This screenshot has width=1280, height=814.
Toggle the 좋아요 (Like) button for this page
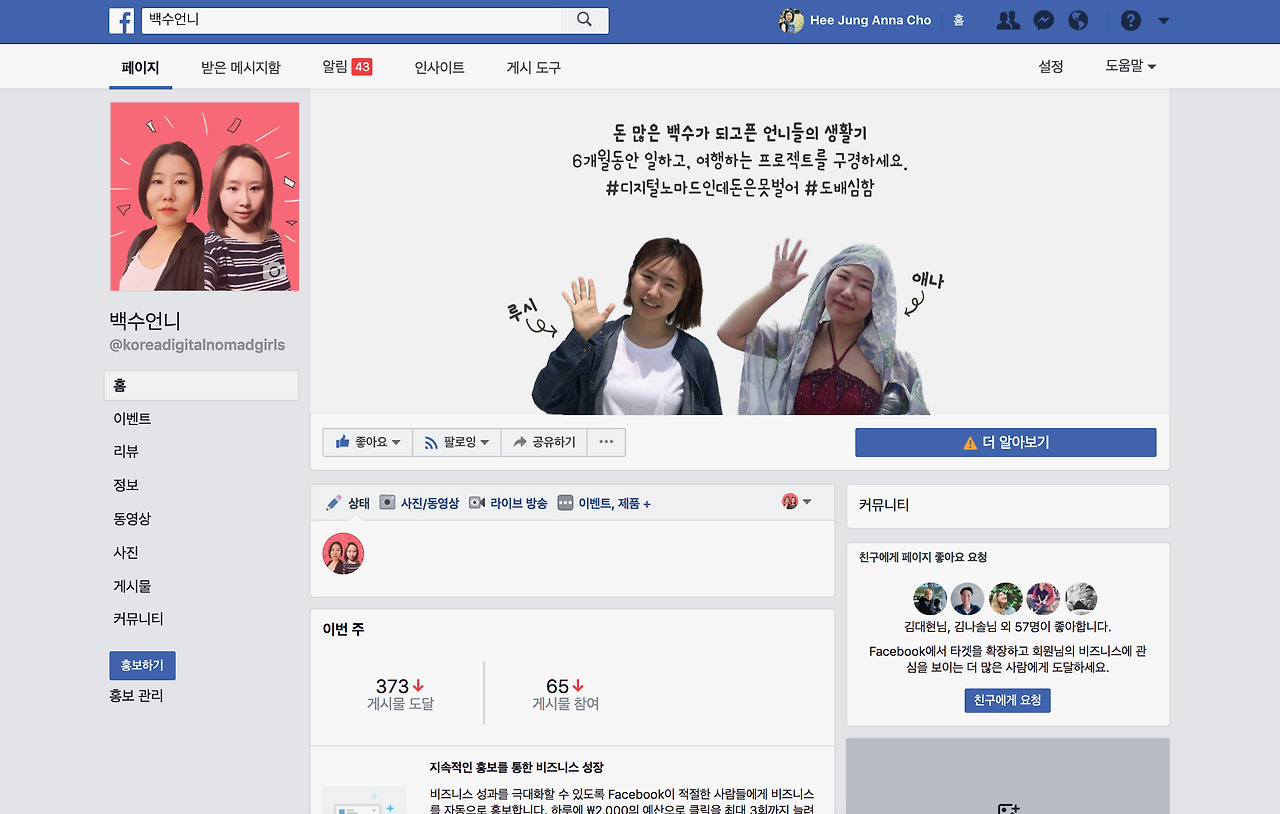367,441
